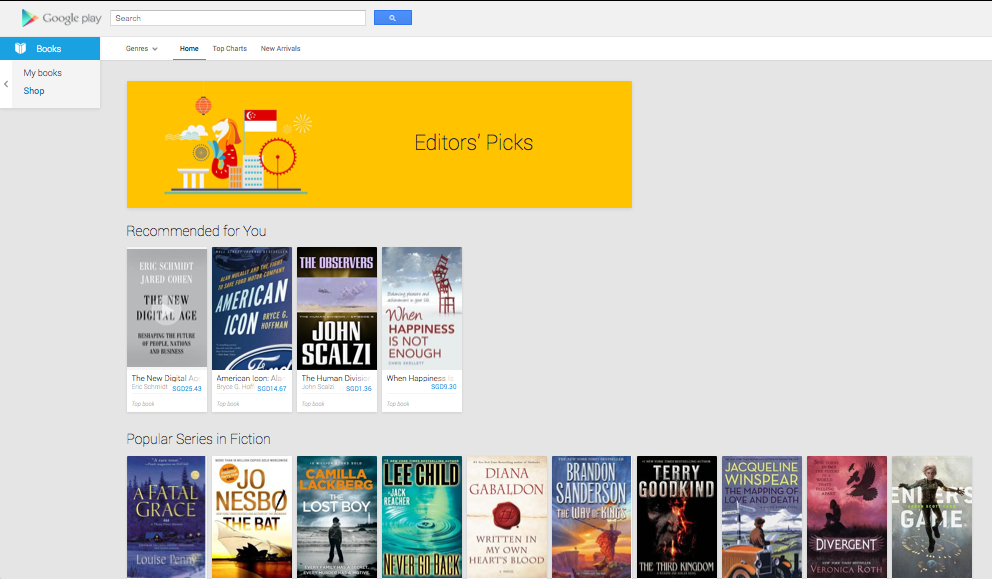Open the Popular Series in Fiction heading

coord(198,439)
